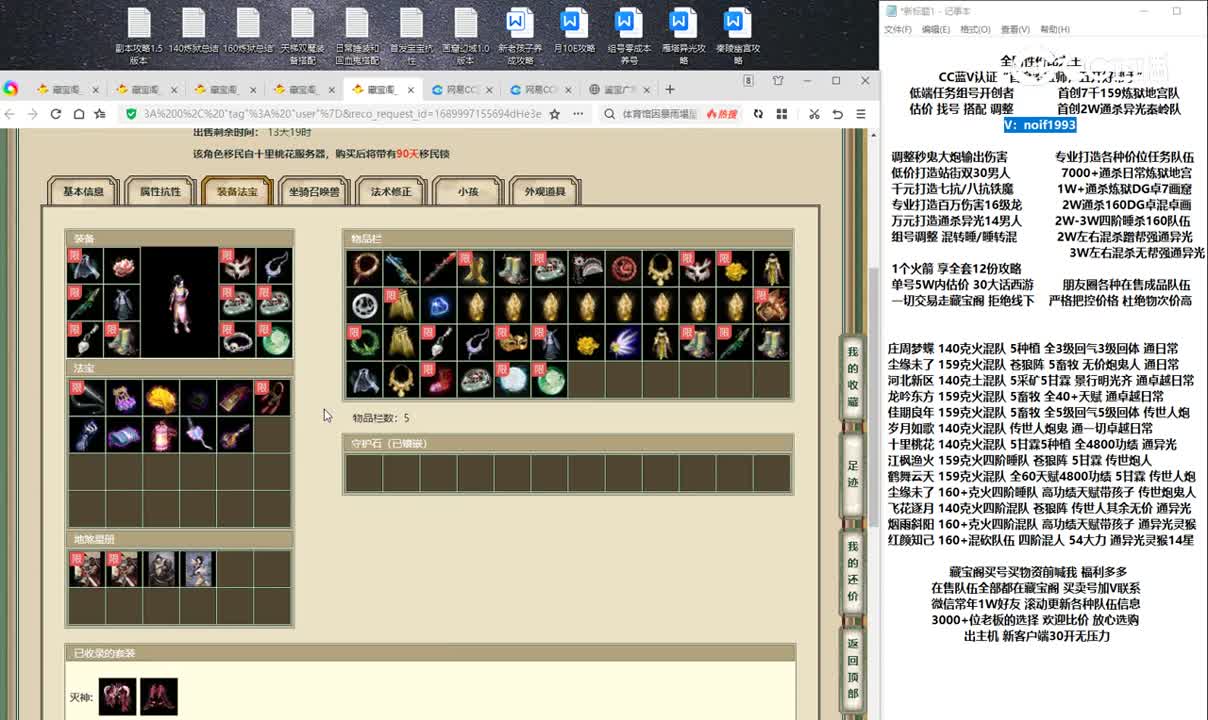Open desktop document 新老孩子养成攻略
The width and height of the screenshot is (1208, 720).
(x=519, y=37)
